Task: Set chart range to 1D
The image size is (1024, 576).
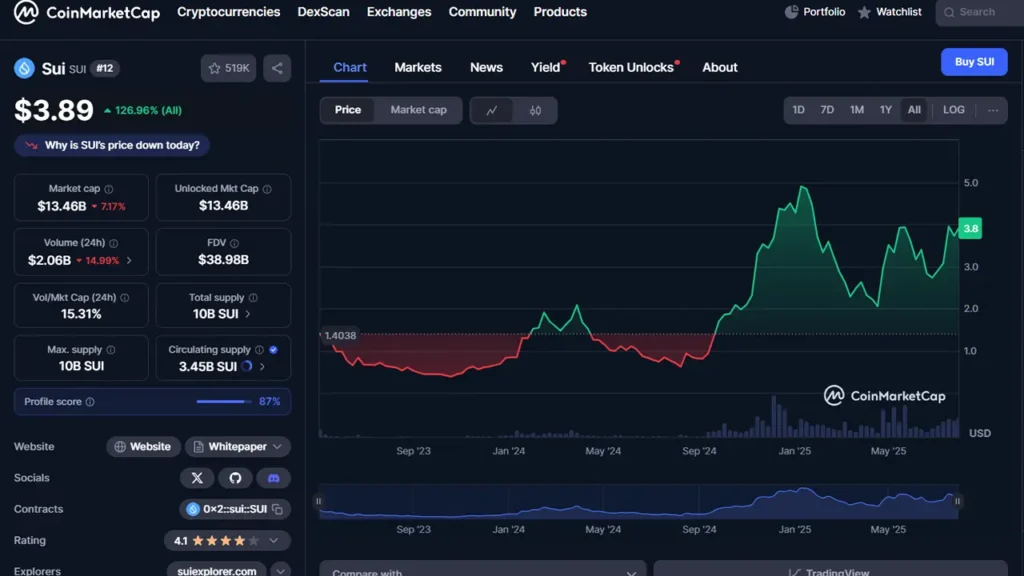Action: [798, 110]
